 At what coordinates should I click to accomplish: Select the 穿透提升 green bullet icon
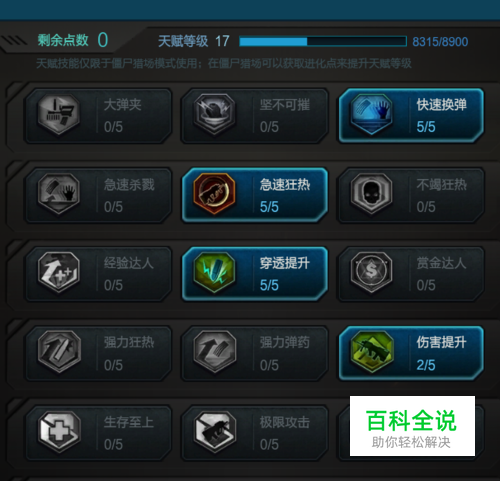click(x=215, y=273)
